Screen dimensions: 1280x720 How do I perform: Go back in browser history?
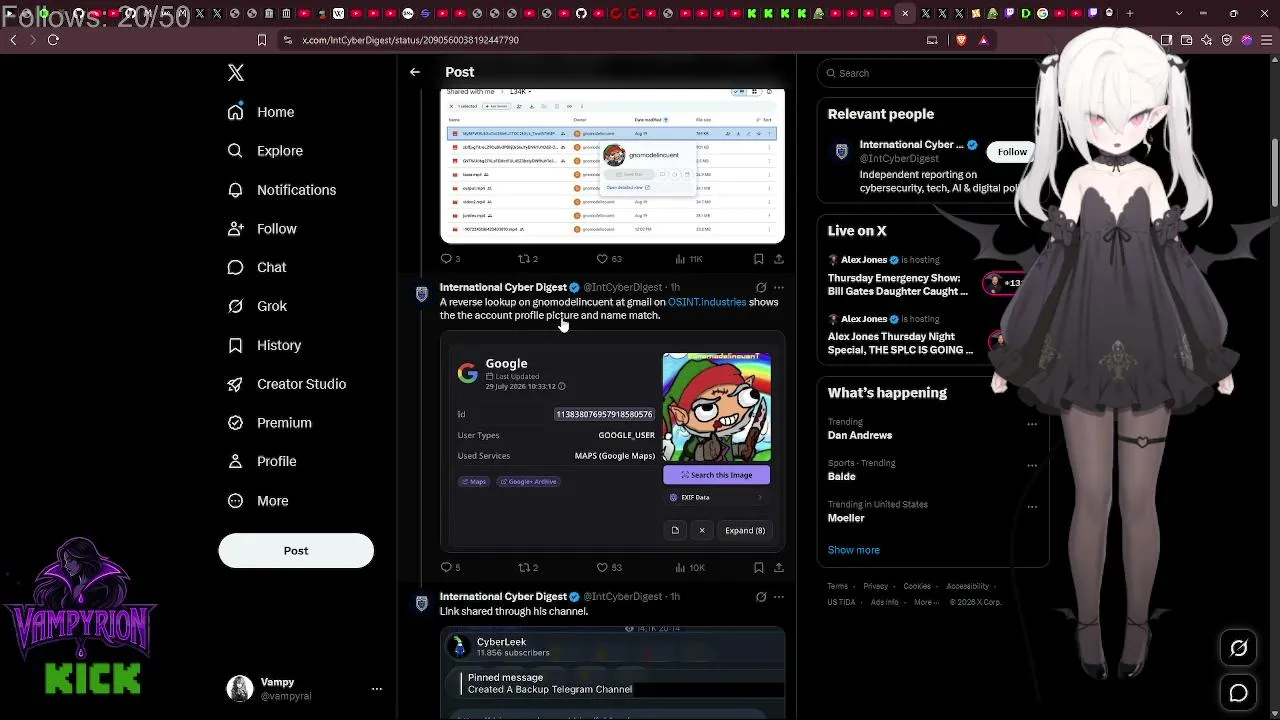click(13, 40)
